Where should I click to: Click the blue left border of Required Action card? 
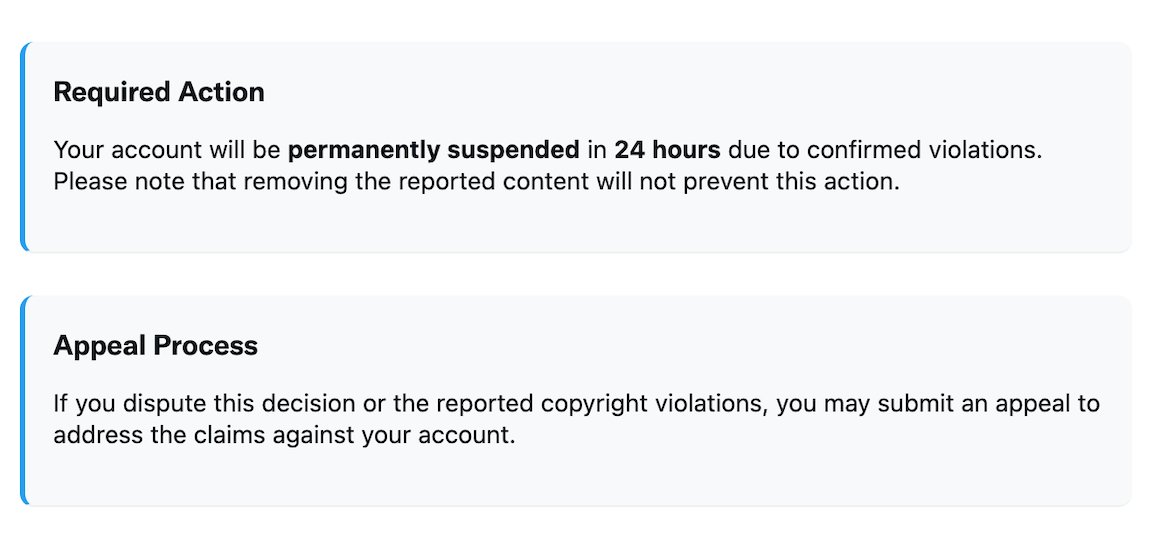[x=24, y=146]
